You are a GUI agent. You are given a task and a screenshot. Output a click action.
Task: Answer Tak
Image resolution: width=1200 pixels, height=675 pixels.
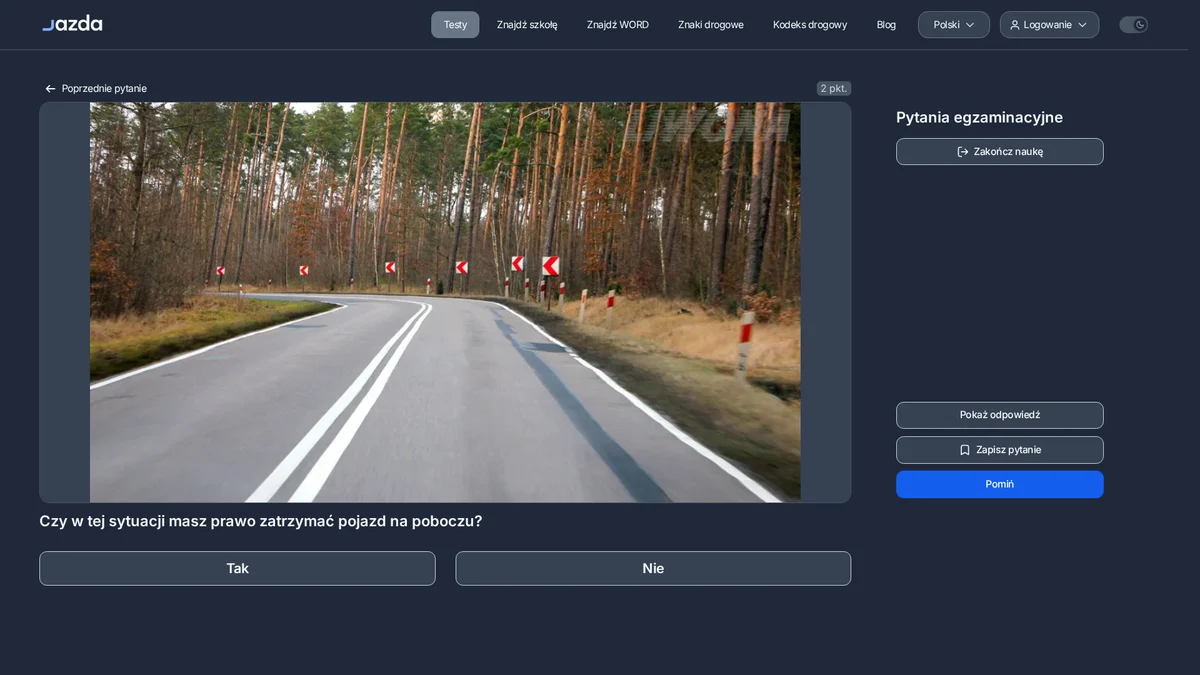click(237, 568)
